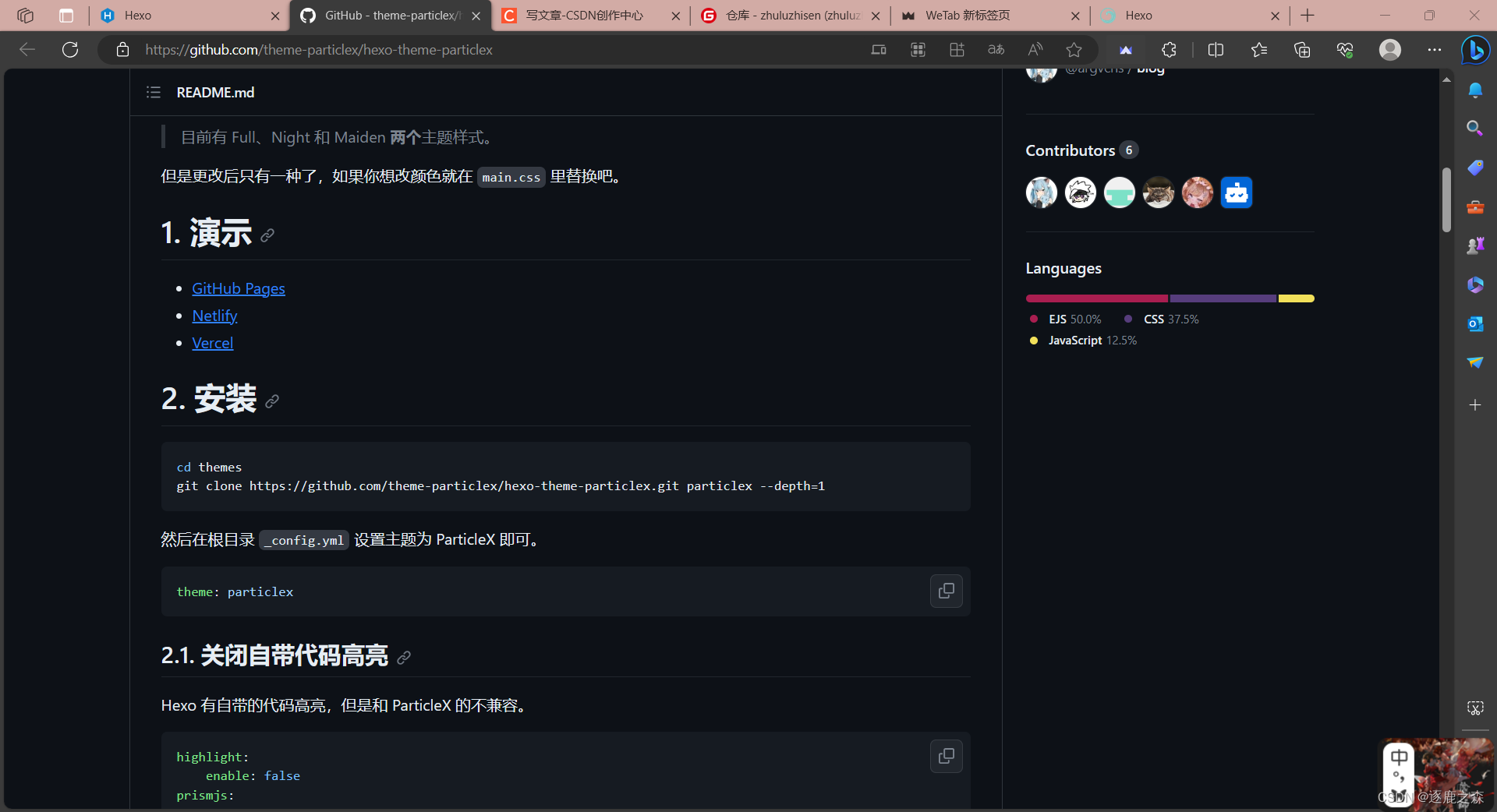This screenshot has width=1497, height=812.
Task: Open the GitHub Pages demo link
Action: coord(239,288)
